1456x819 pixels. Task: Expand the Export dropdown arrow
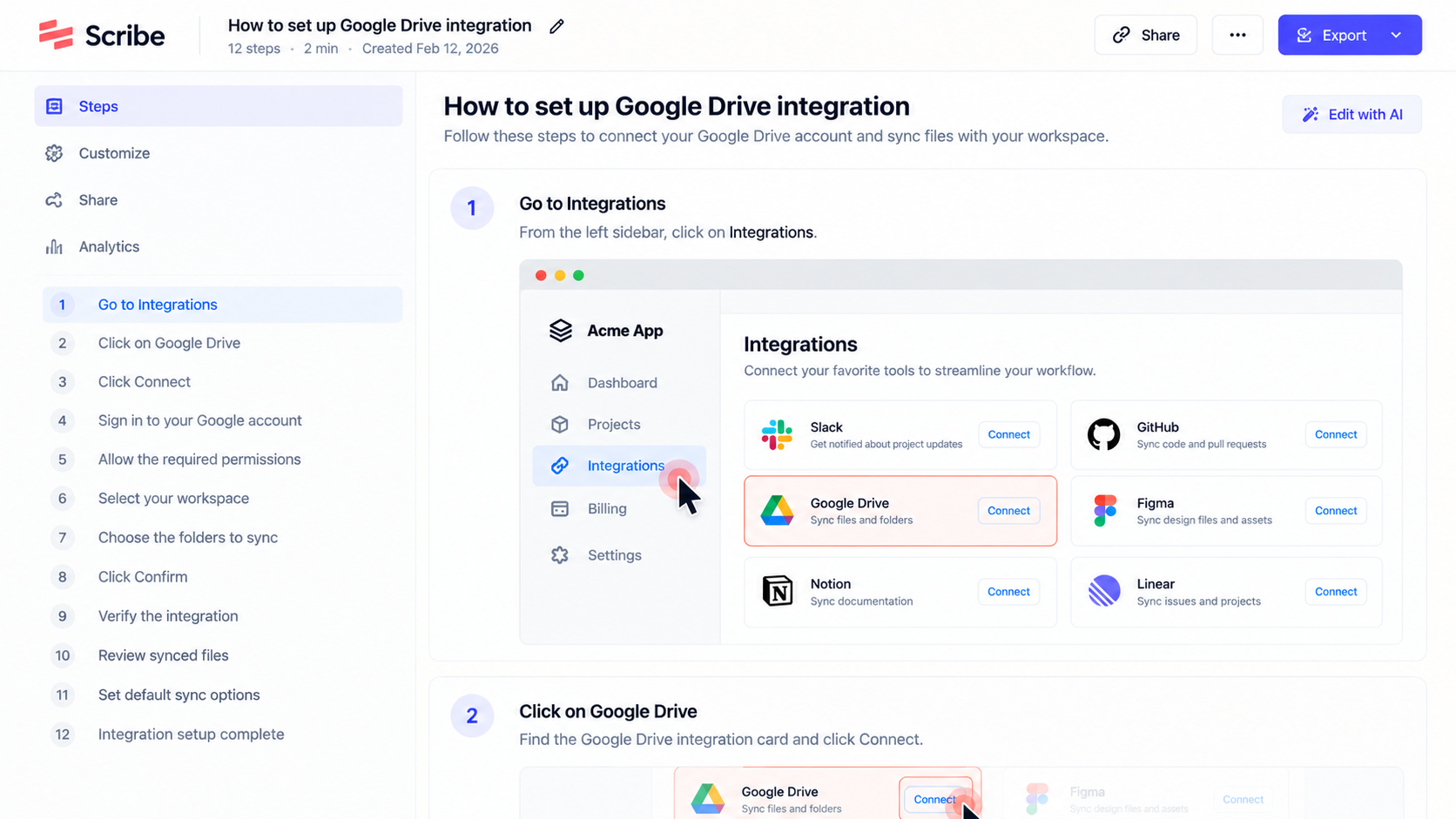1396,35
